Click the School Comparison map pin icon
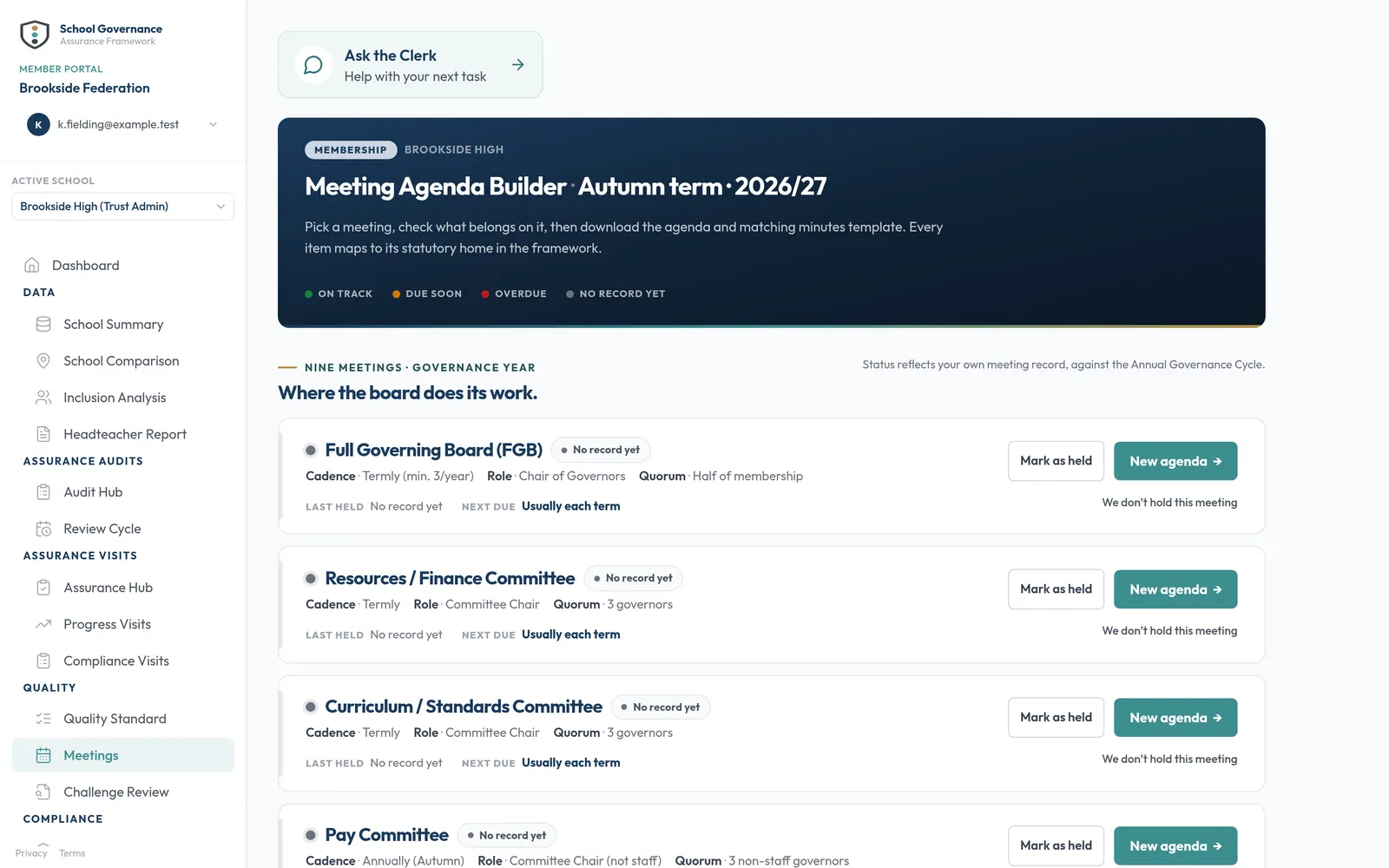The width and height of the screenshot is (1389, 868). coord(43,360)
